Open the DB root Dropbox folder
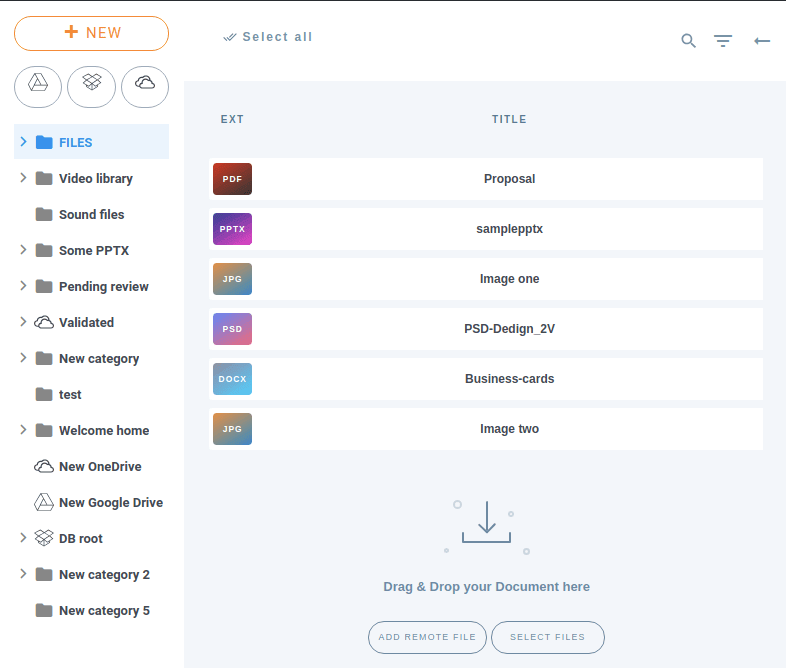786x668 pixels. coord(81,539)
